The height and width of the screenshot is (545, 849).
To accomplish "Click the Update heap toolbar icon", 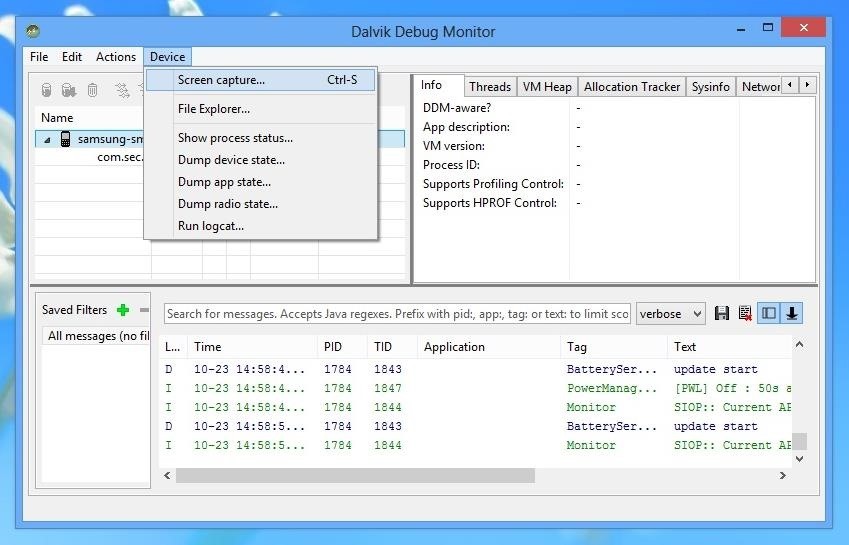I will (x=47, y=90).
